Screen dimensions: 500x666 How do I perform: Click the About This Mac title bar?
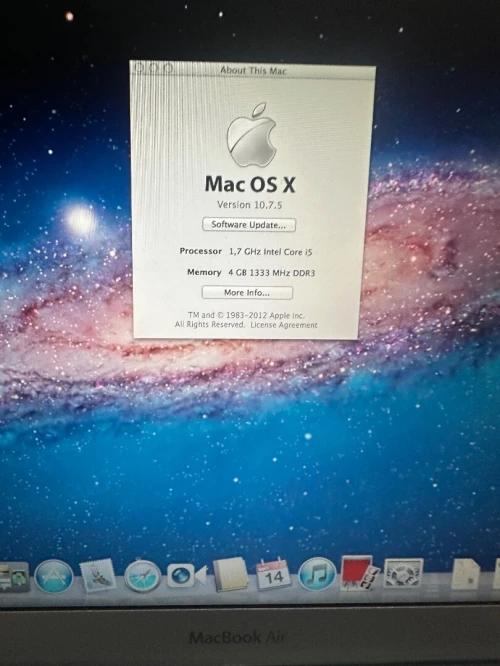point(253,70)
